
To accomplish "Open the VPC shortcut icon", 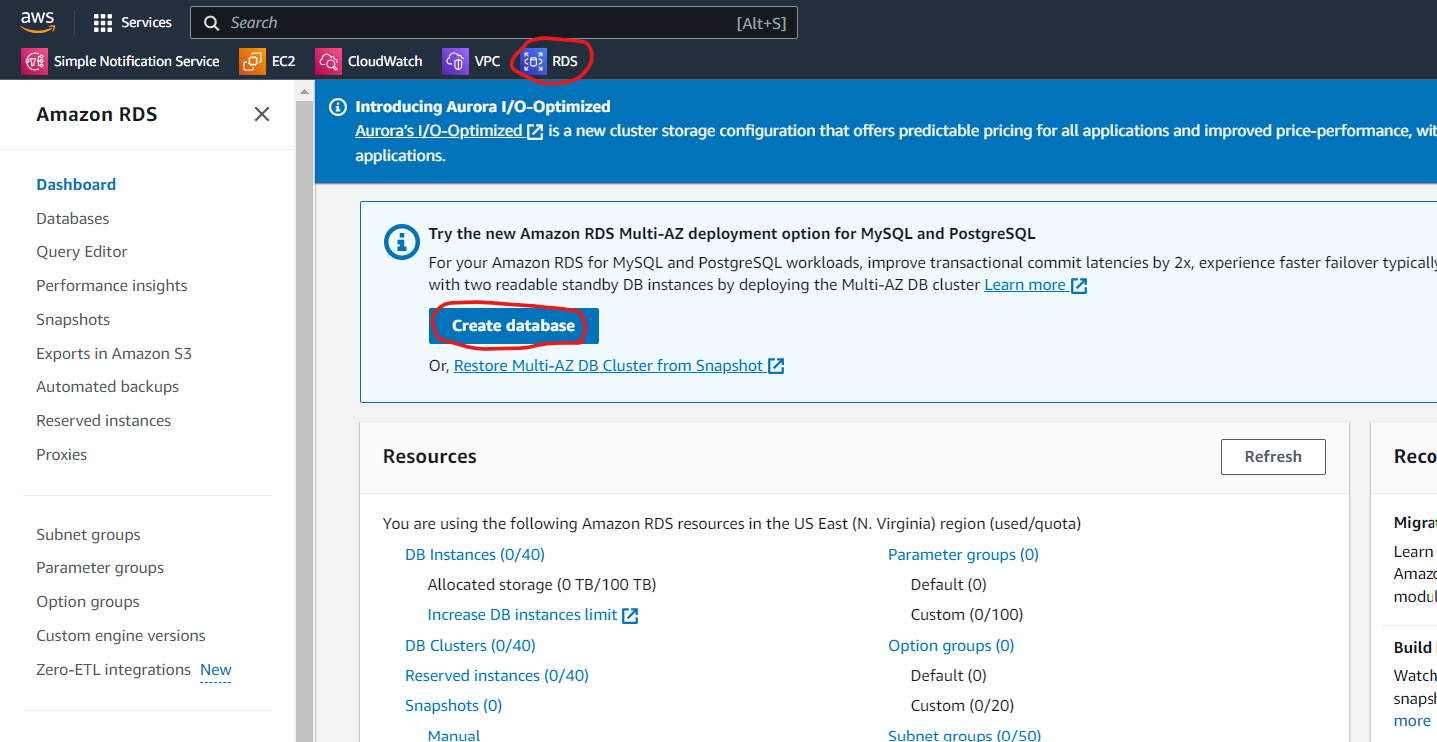I will coord(455,61).
